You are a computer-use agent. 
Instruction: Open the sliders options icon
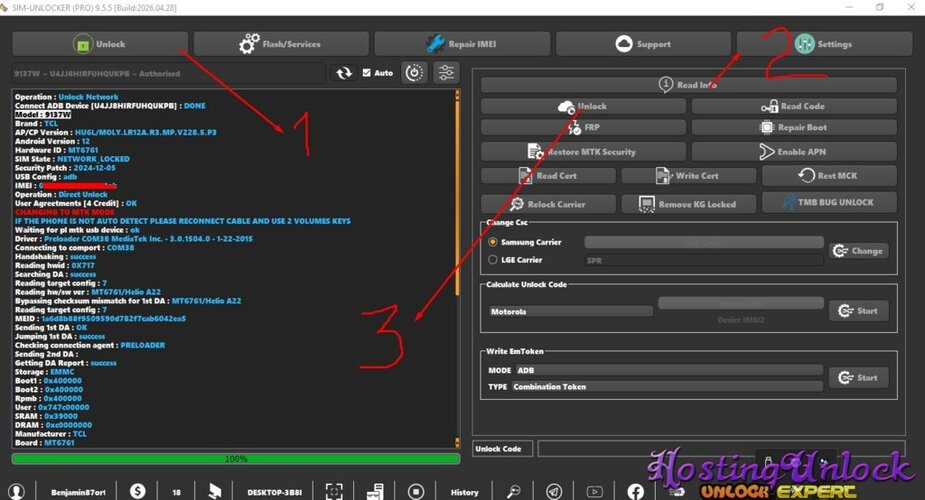click(447, 73)
